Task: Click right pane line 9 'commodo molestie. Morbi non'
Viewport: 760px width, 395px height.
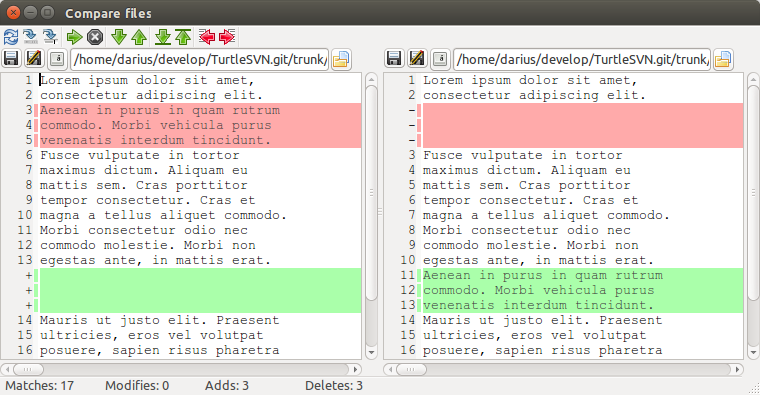Action: pyautogui.click(x=530, y=245)
